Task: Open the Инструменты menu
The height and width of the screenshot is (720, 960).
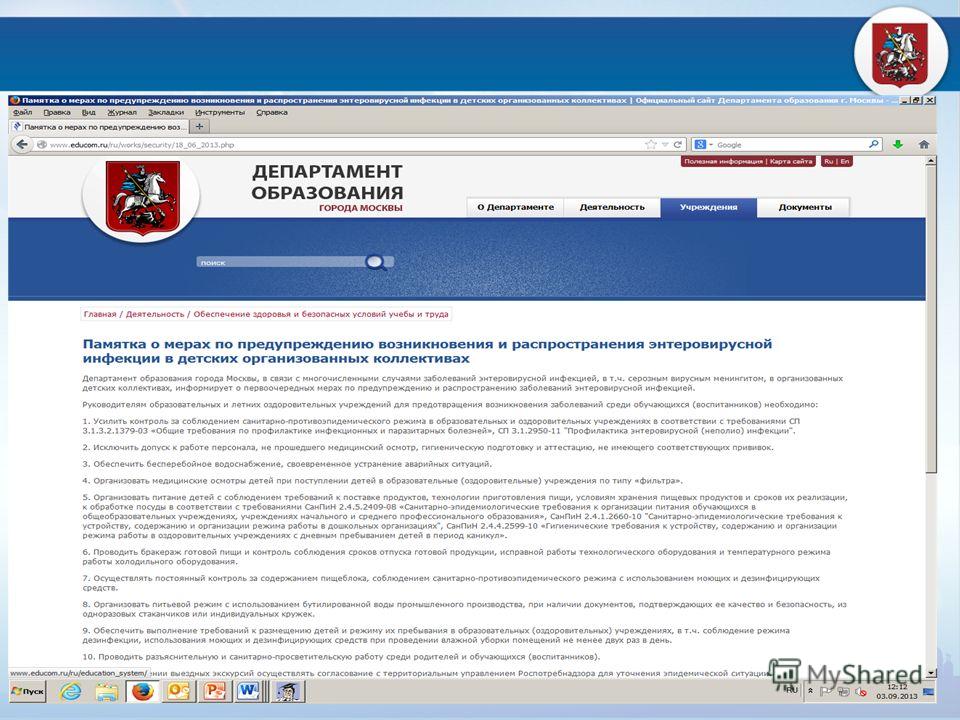Action: (x=220, y=113)
